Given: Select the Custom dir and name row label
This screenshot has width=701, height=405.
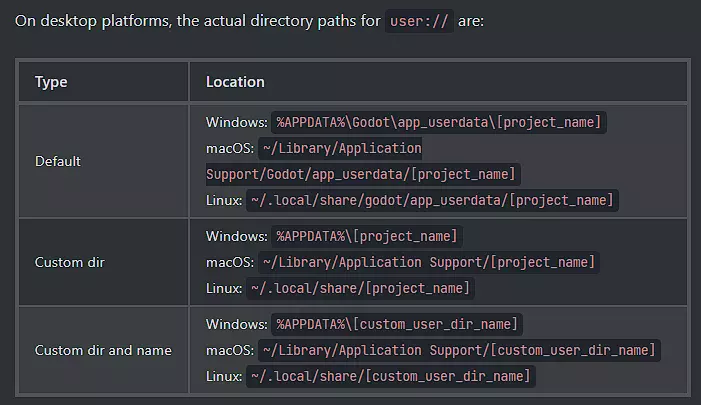Looking at the screenshot, I should tap(103, 350).
